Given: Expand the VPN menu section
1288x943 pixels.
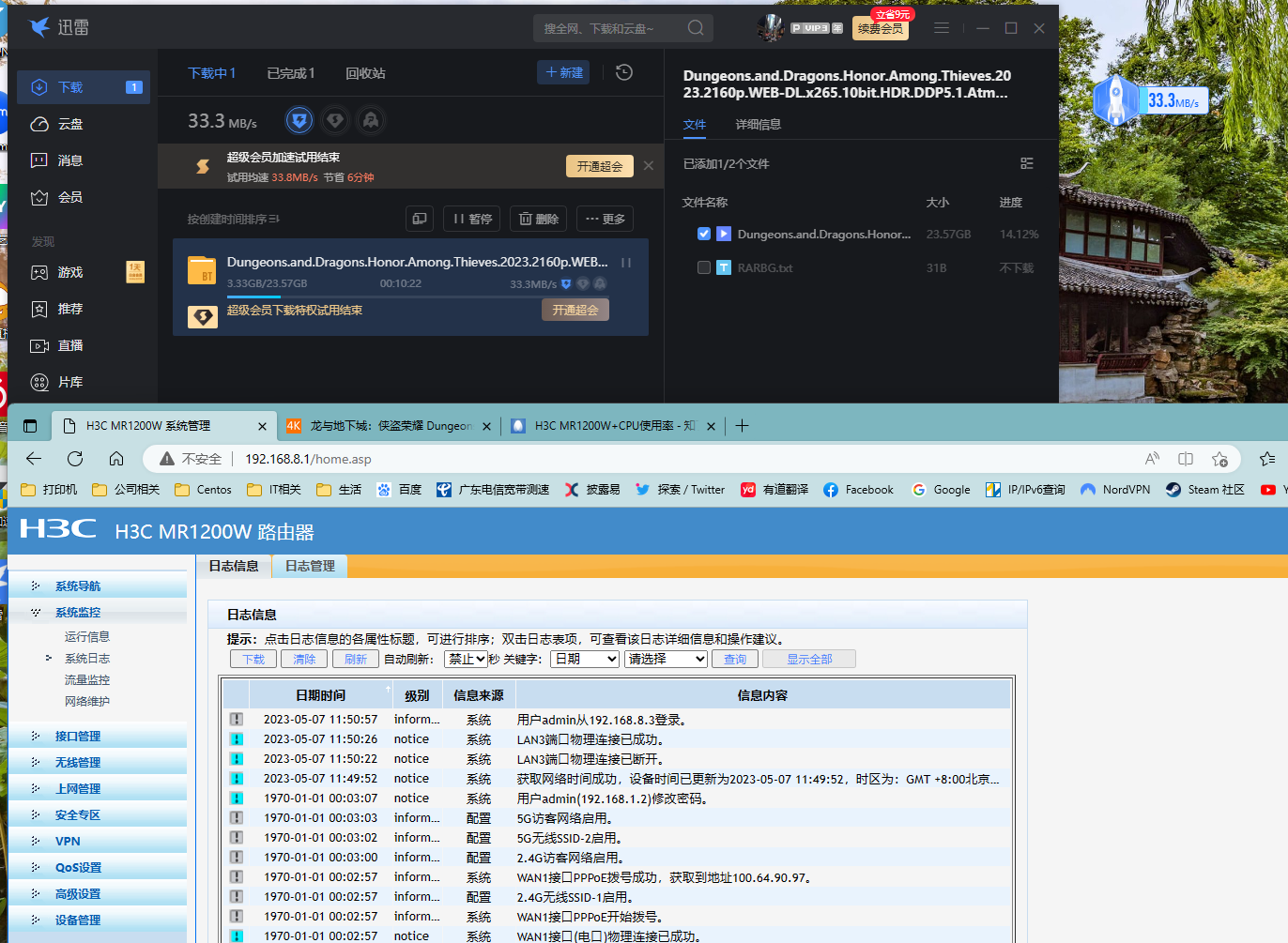Looking at the screenshot, I should tap(68, 842).
